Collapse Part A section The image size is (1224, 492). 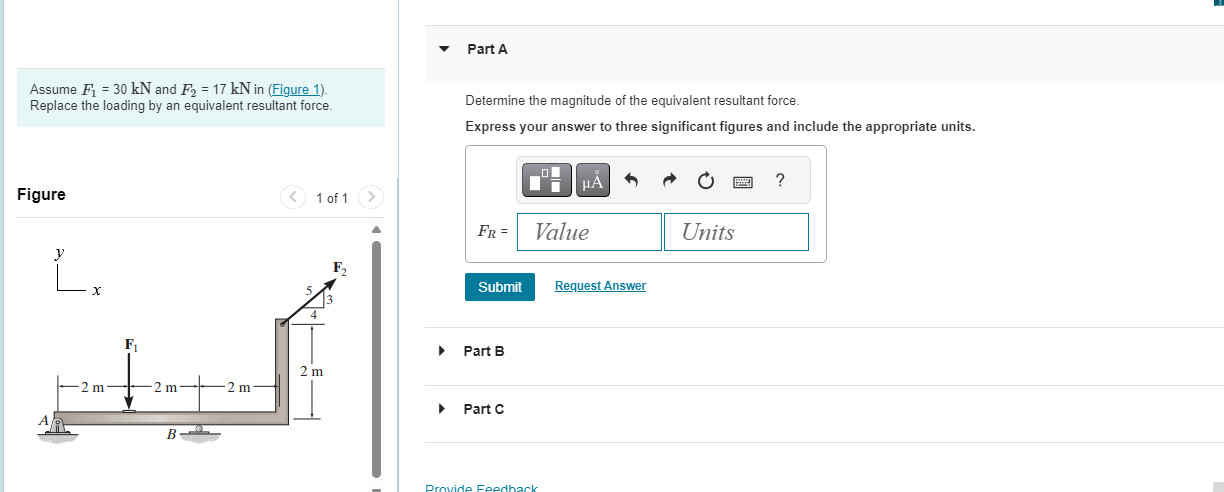445,49
